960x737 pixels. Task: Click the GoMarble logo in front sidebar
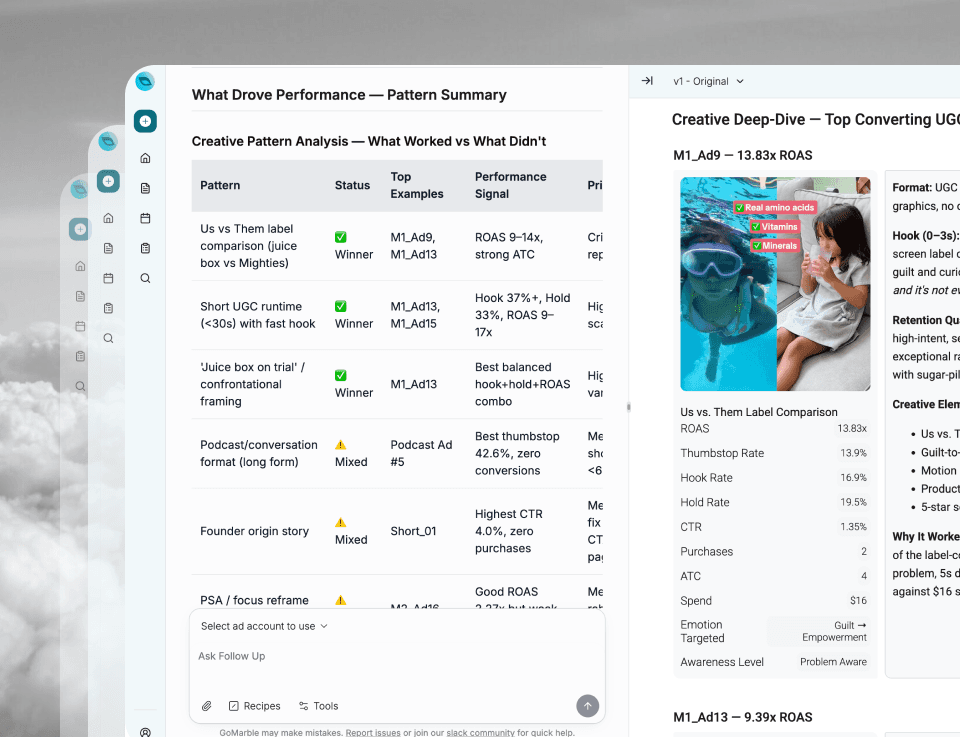click(x=145, y=81)
